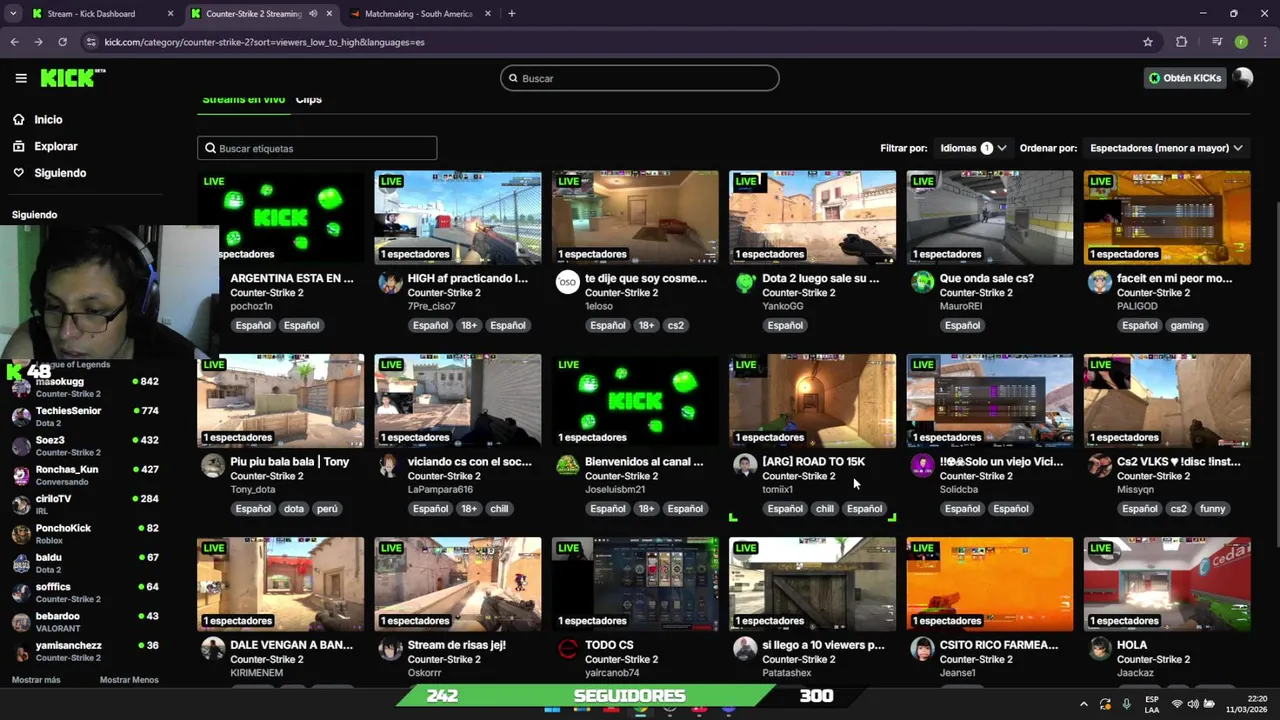Open channel avatar of Solidcba stream
Viewport: 1280px width, 720px height.
pos(922,465)
